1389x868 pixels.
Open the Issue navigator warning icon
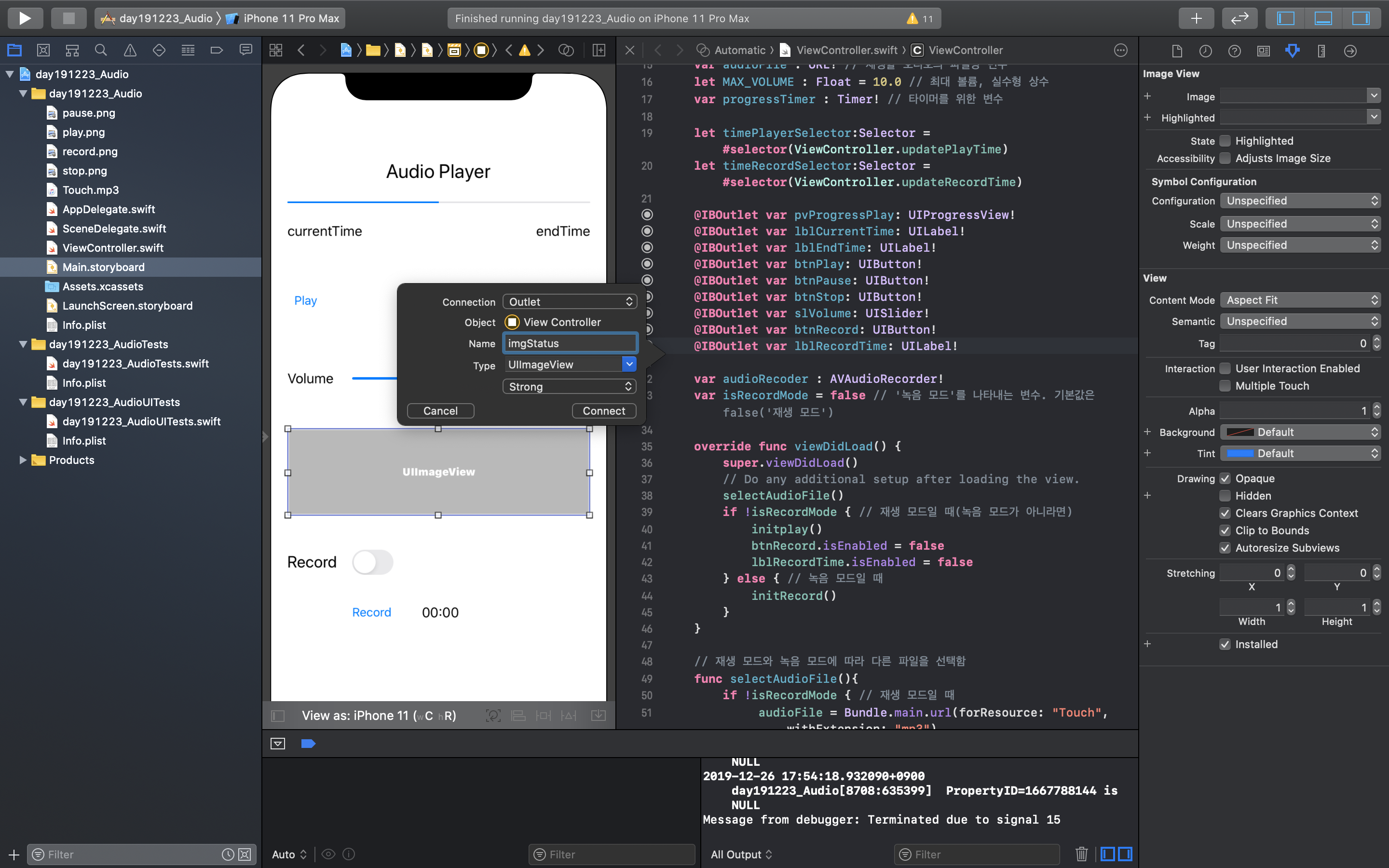[130, 51]
